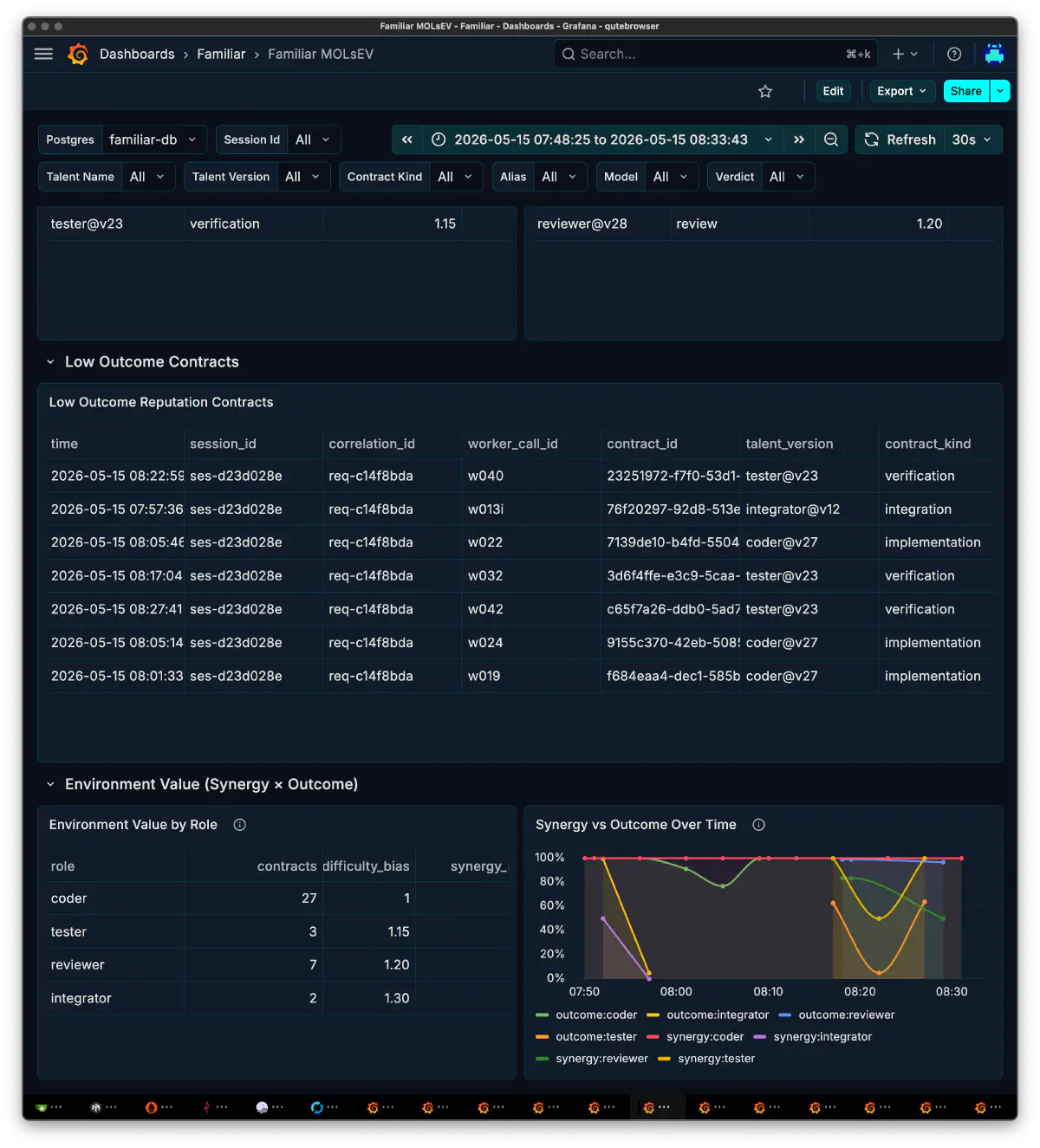
Task: Open the Postgres familiar-db datasource dropdown
Action: [154, 139]
